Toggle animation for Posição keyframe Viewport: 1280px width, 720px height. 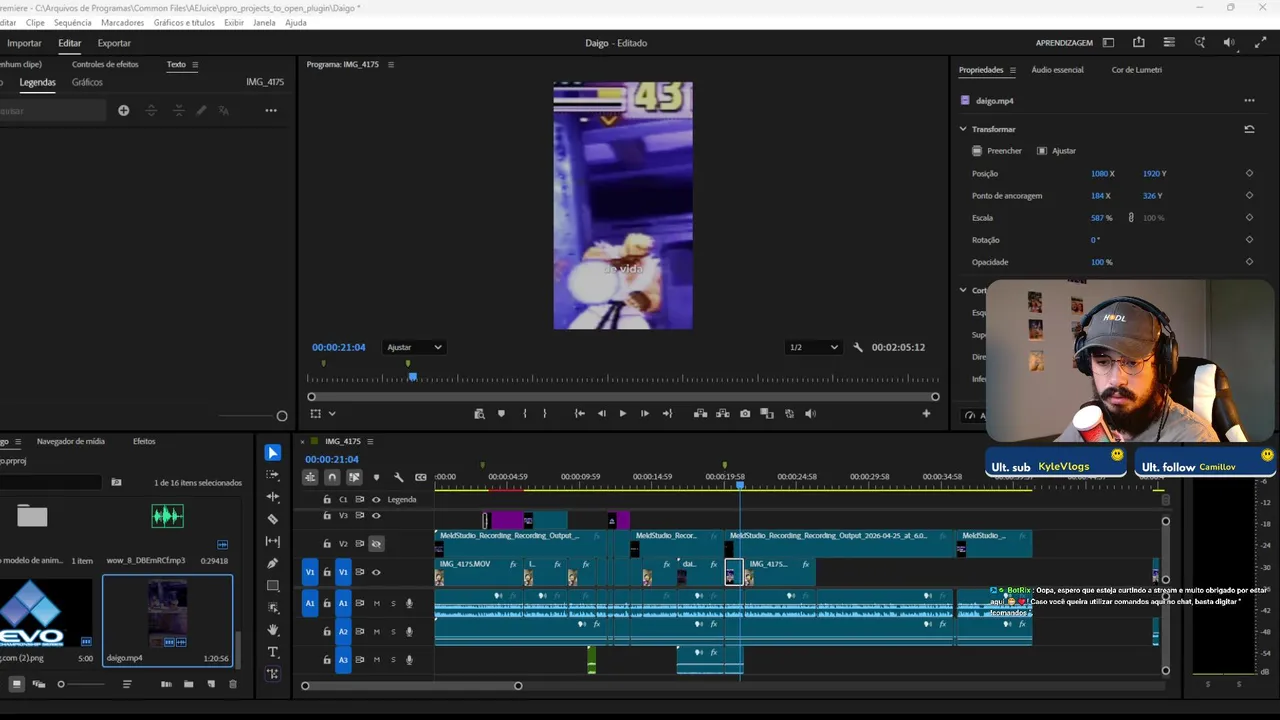[1249, 173]
